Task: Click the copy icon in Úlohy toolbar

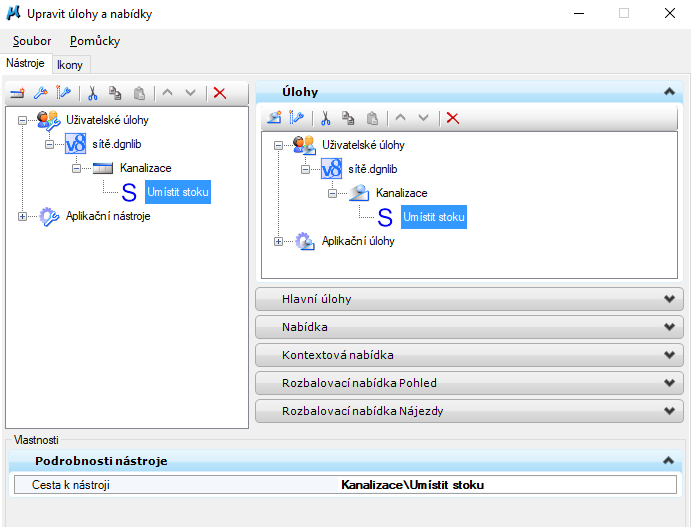Action: tap(349, 118)
